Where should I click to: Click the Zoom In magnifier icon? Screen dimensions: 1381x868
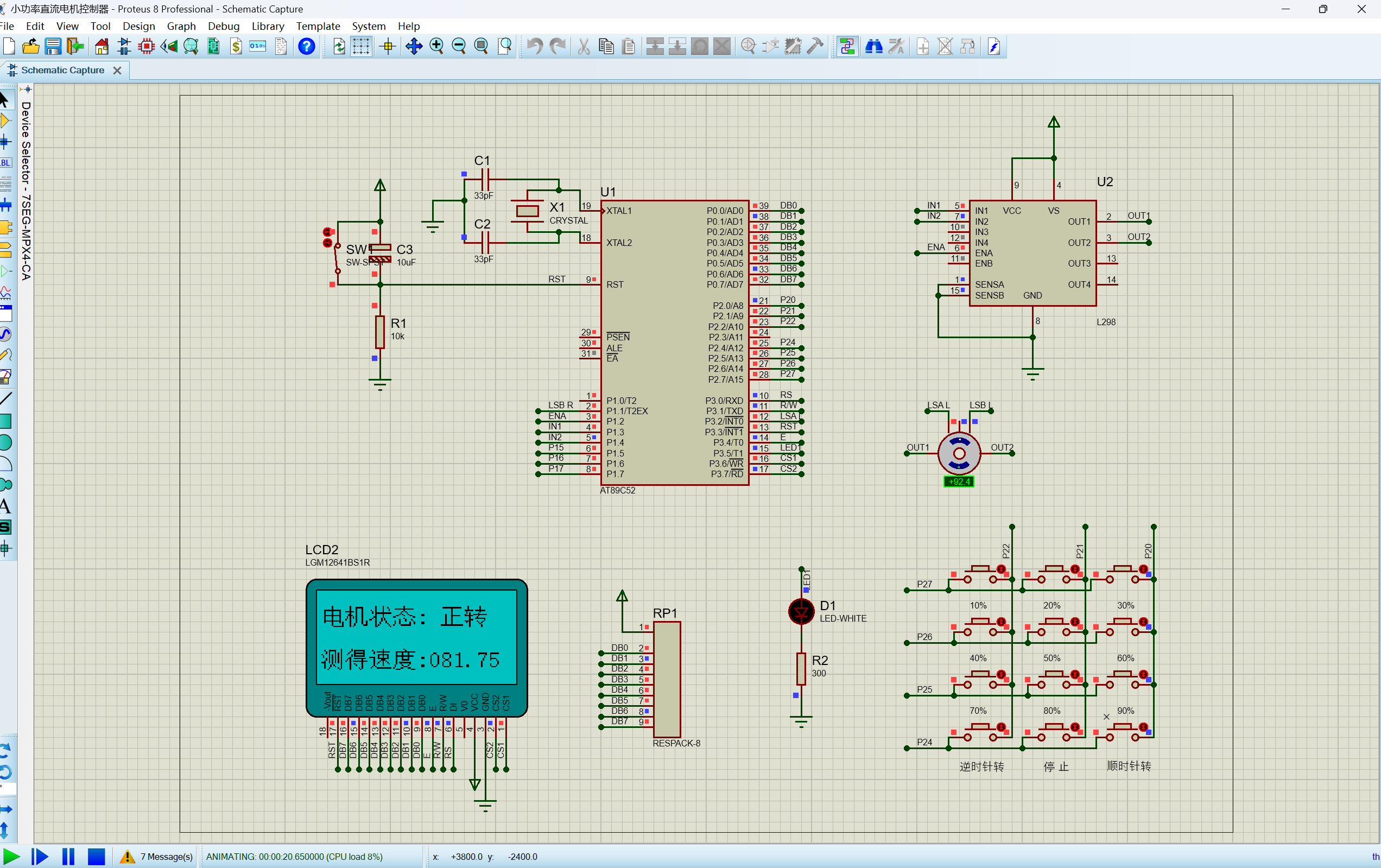[x=436, y=47]
